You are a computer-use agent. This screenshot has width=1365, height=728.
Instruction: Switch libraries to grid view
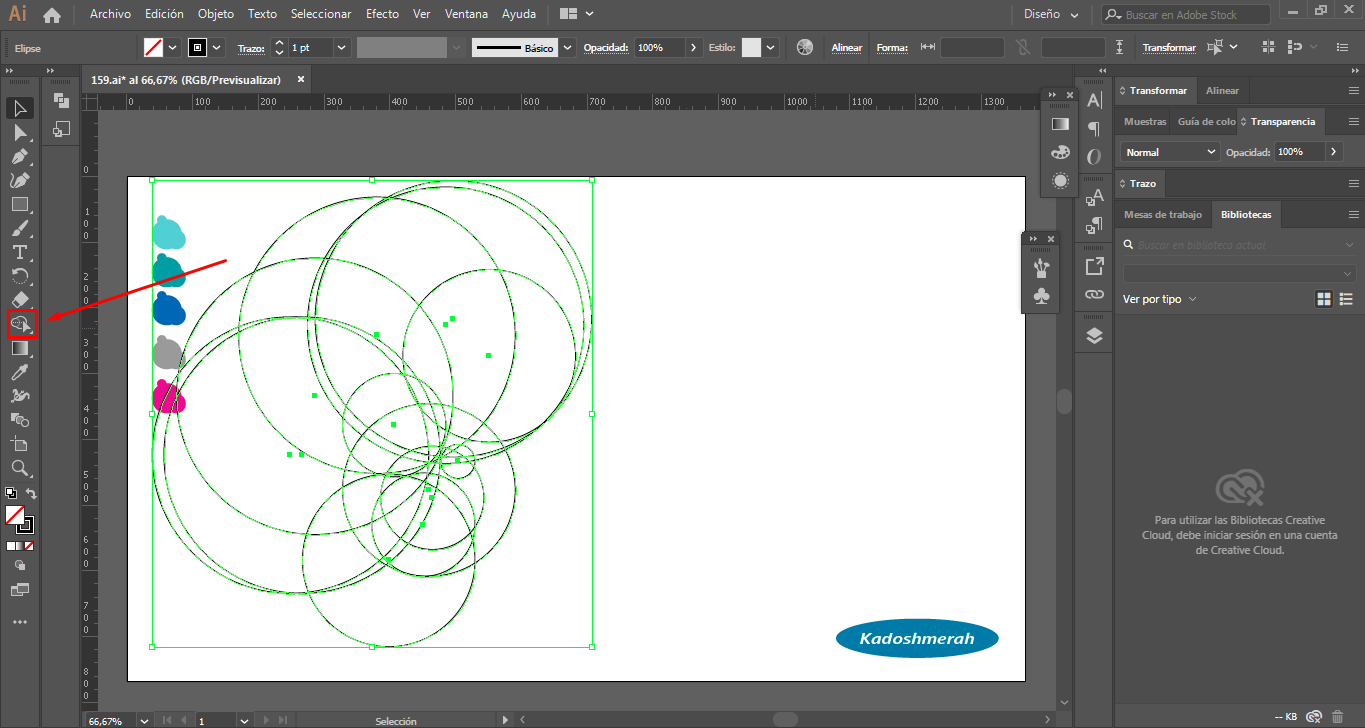pyautogui.click(x=1324, y=299)
